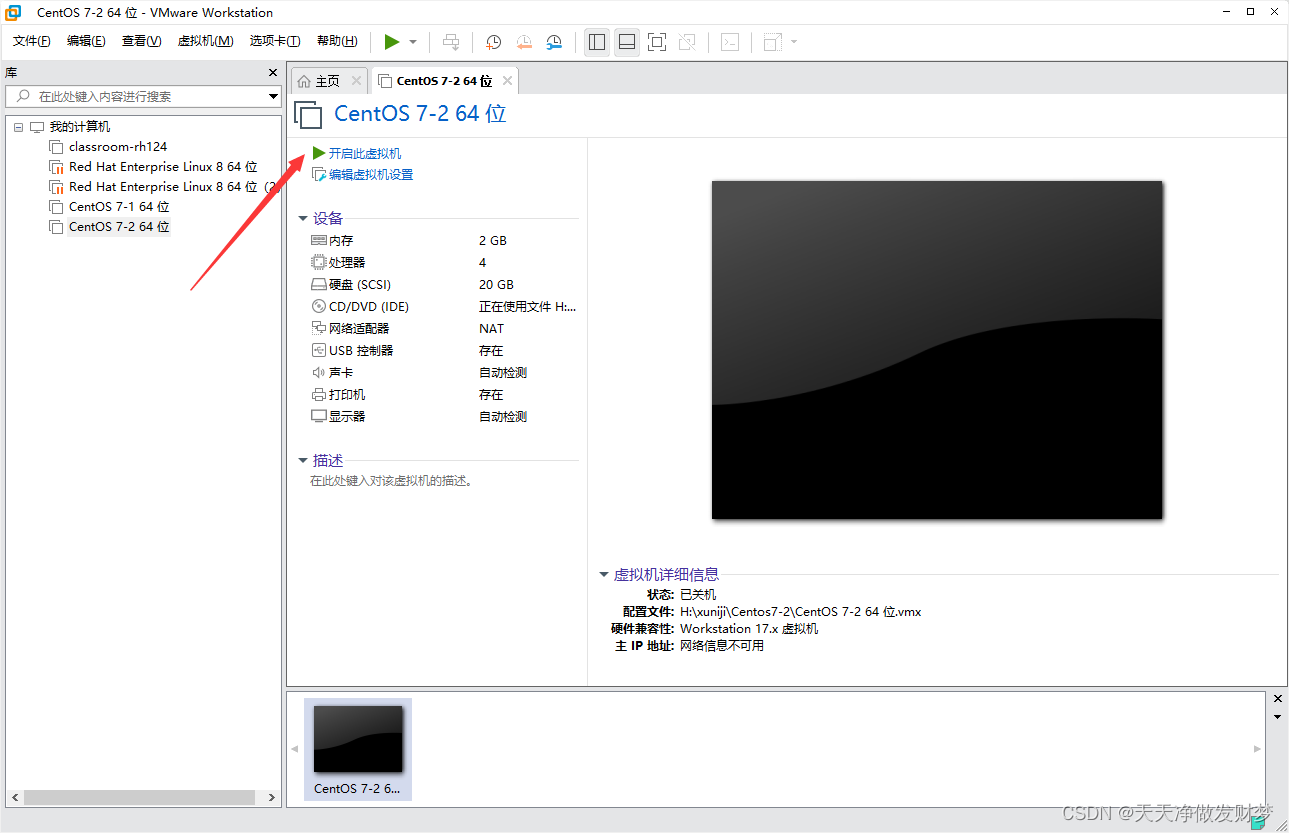Open the 文件(F) menu
The width and height of the screenshot is (1289, 833).
[x=32, y=41]
